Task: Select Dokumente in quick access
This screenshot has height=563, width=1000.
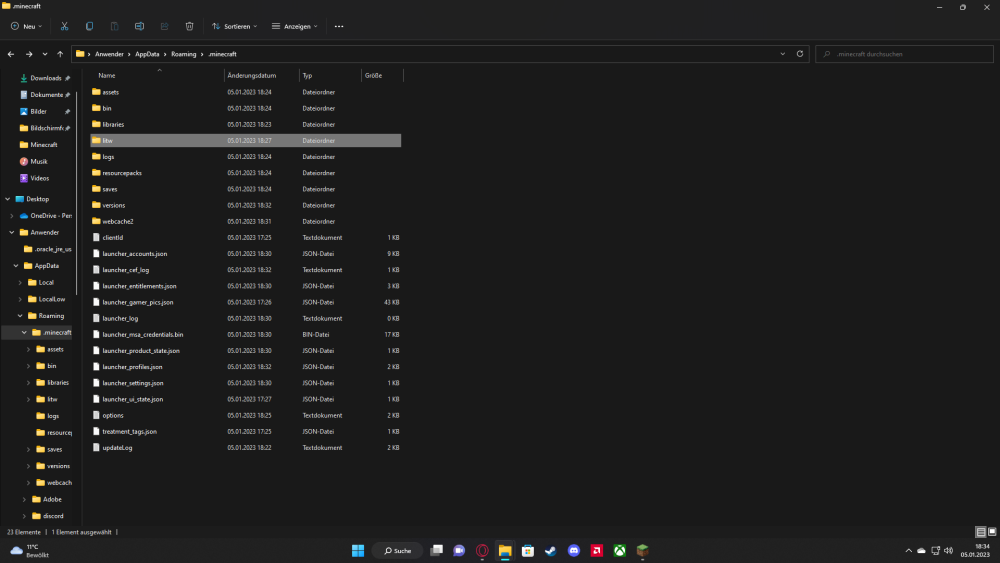Action: 45,94
